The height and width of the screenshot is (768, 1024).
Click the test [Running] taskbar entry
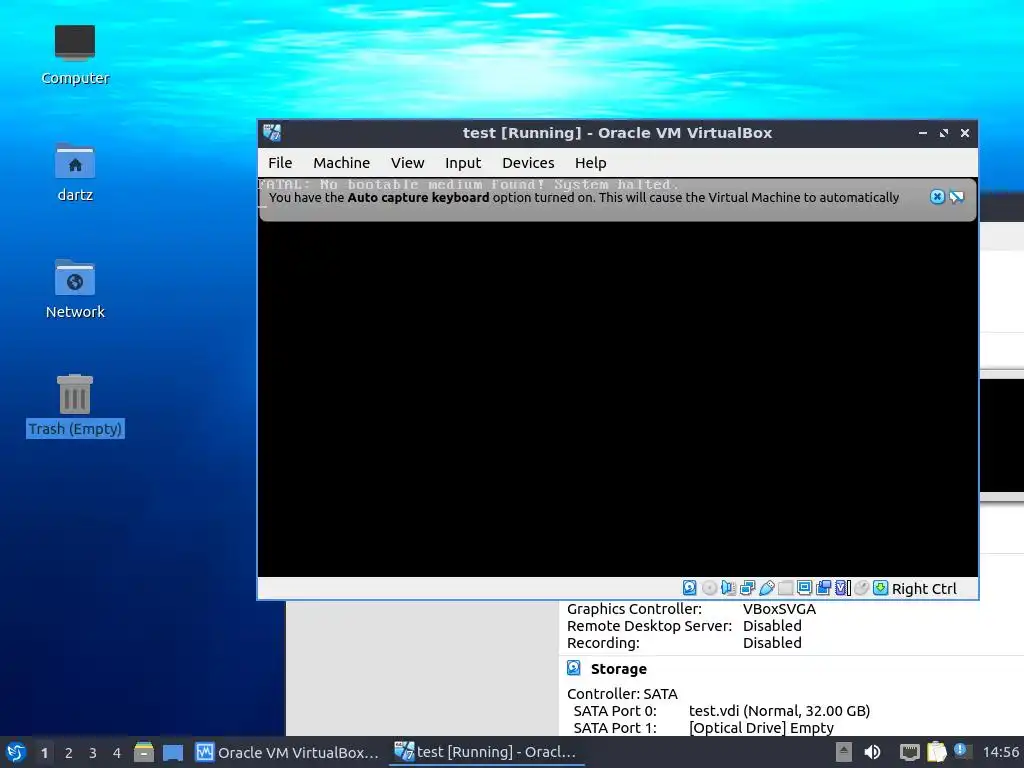(487, 752)
